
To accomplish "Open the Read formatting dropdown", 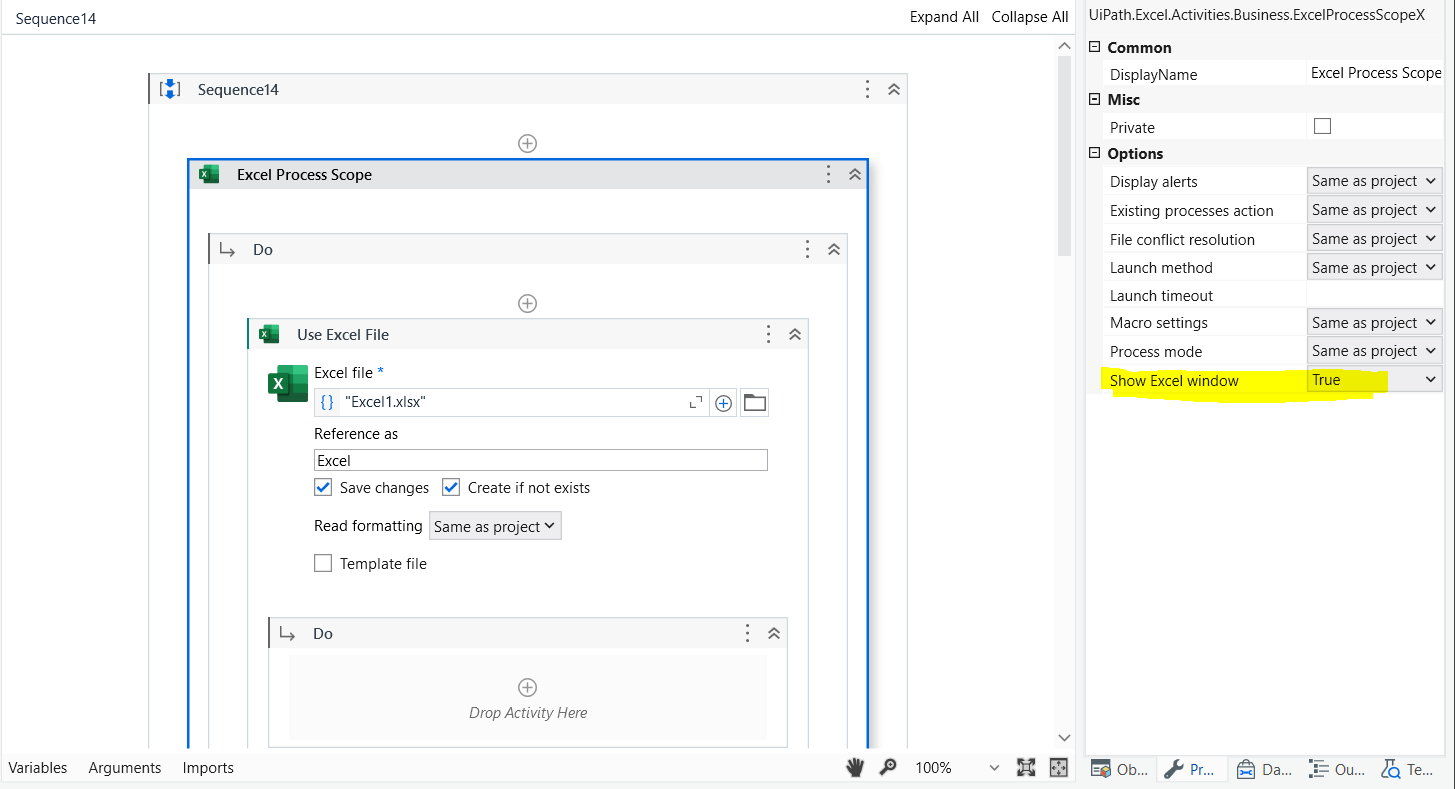I will (x=495, y=525).
